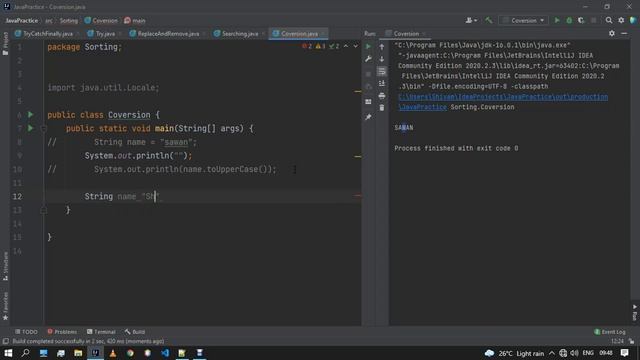Pin the Run tab
The width and height of the screenshot is (640, 360).
tap(368, 117)
